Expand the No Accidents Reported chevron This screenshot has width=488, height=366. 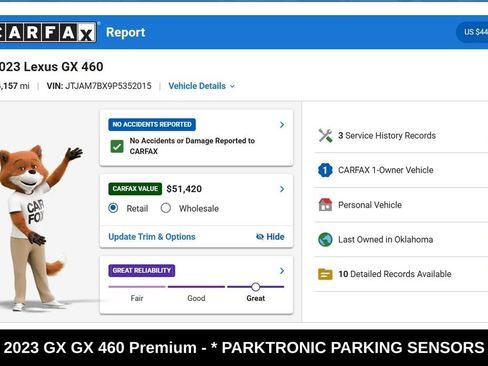tap(282, 125)
